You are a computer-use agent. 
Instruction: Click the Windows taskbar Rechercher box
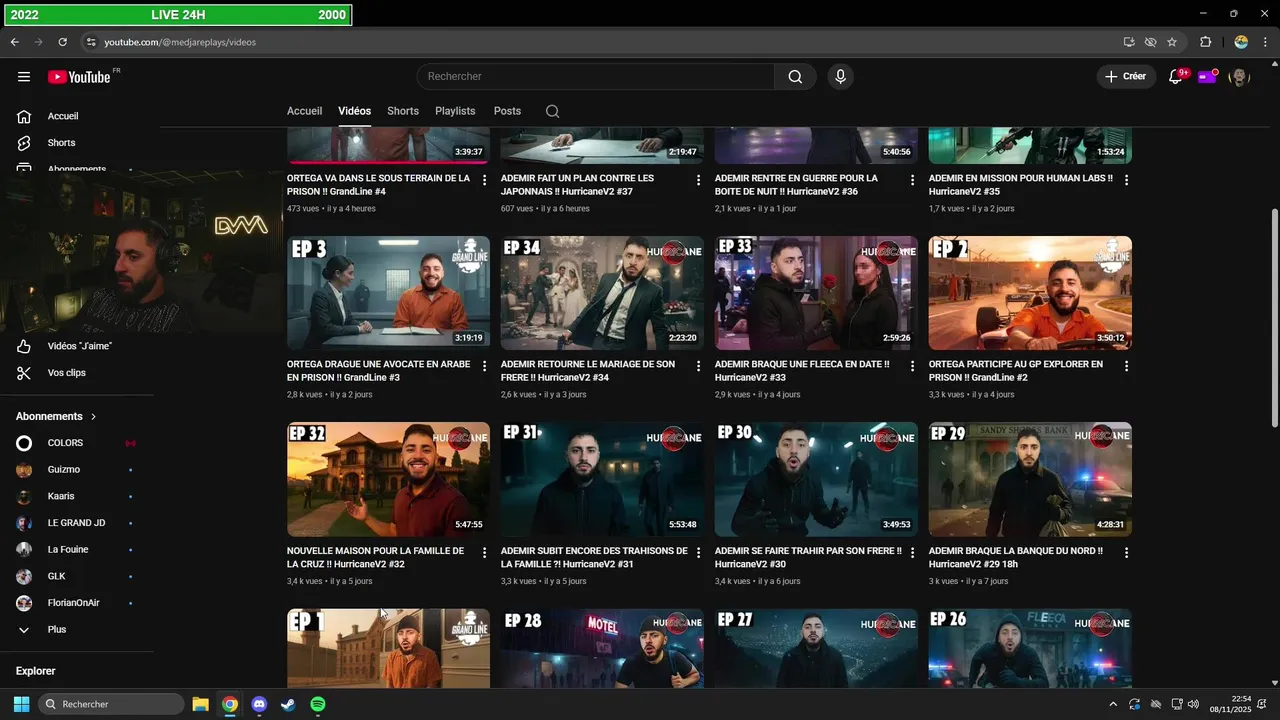point(111,704)
